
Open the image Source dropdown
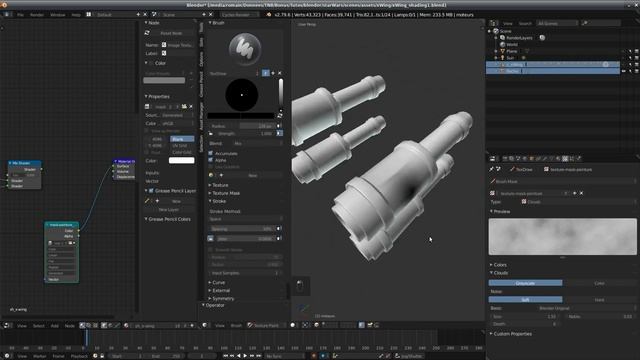177,116
